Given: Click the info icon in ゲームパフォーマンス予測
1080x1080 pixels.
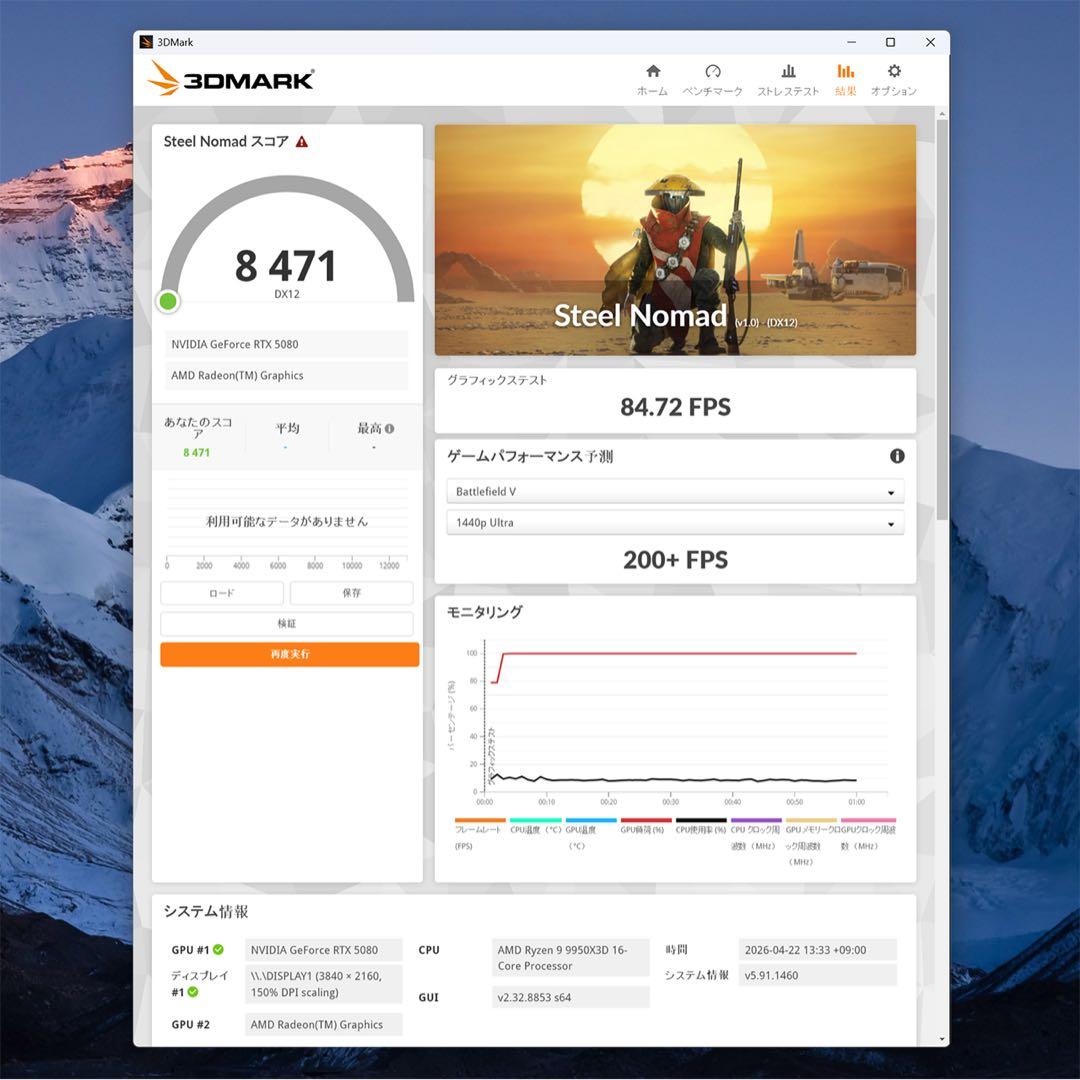Looking at the screenshot, I should tap(897, 456).
